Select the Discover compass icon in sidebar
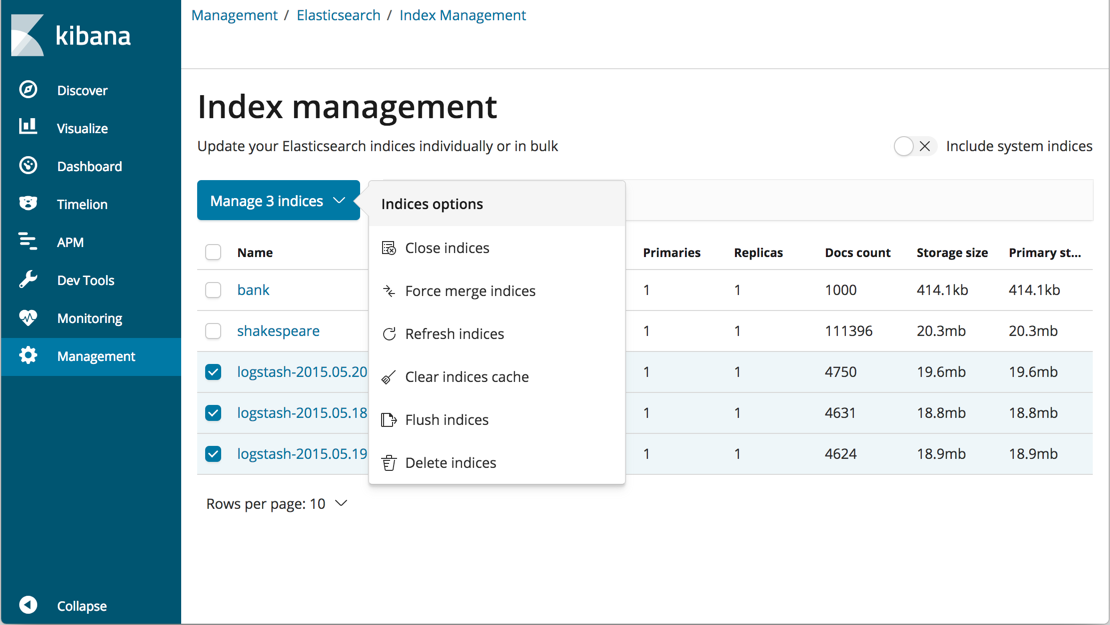 point(28,89)
